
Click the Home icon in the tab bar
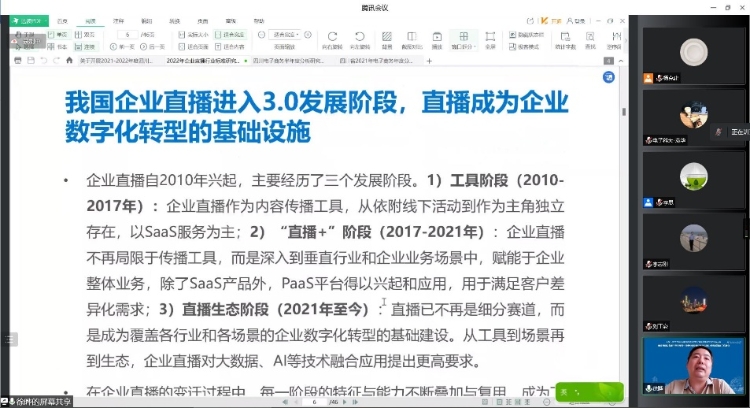[x=68, y=61]
